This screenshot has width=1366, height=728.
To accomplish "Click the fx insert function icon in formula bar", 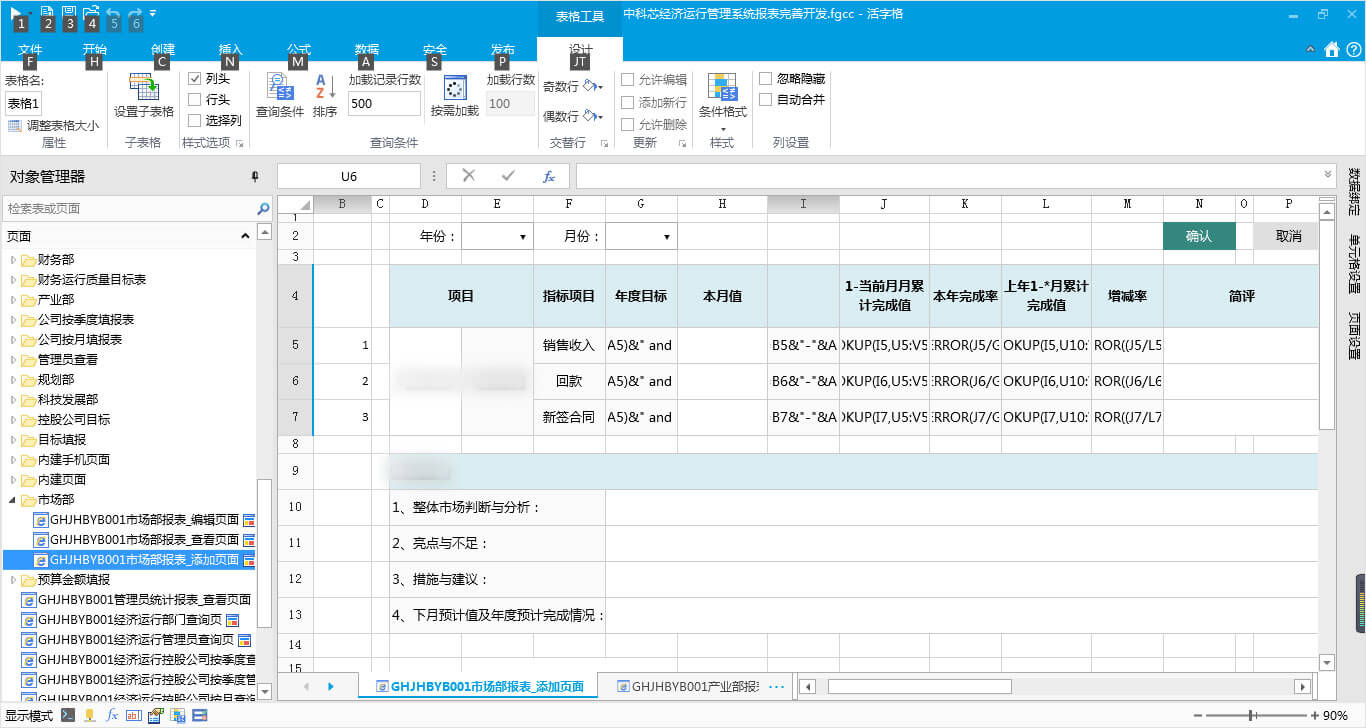I will click(549, 176).
